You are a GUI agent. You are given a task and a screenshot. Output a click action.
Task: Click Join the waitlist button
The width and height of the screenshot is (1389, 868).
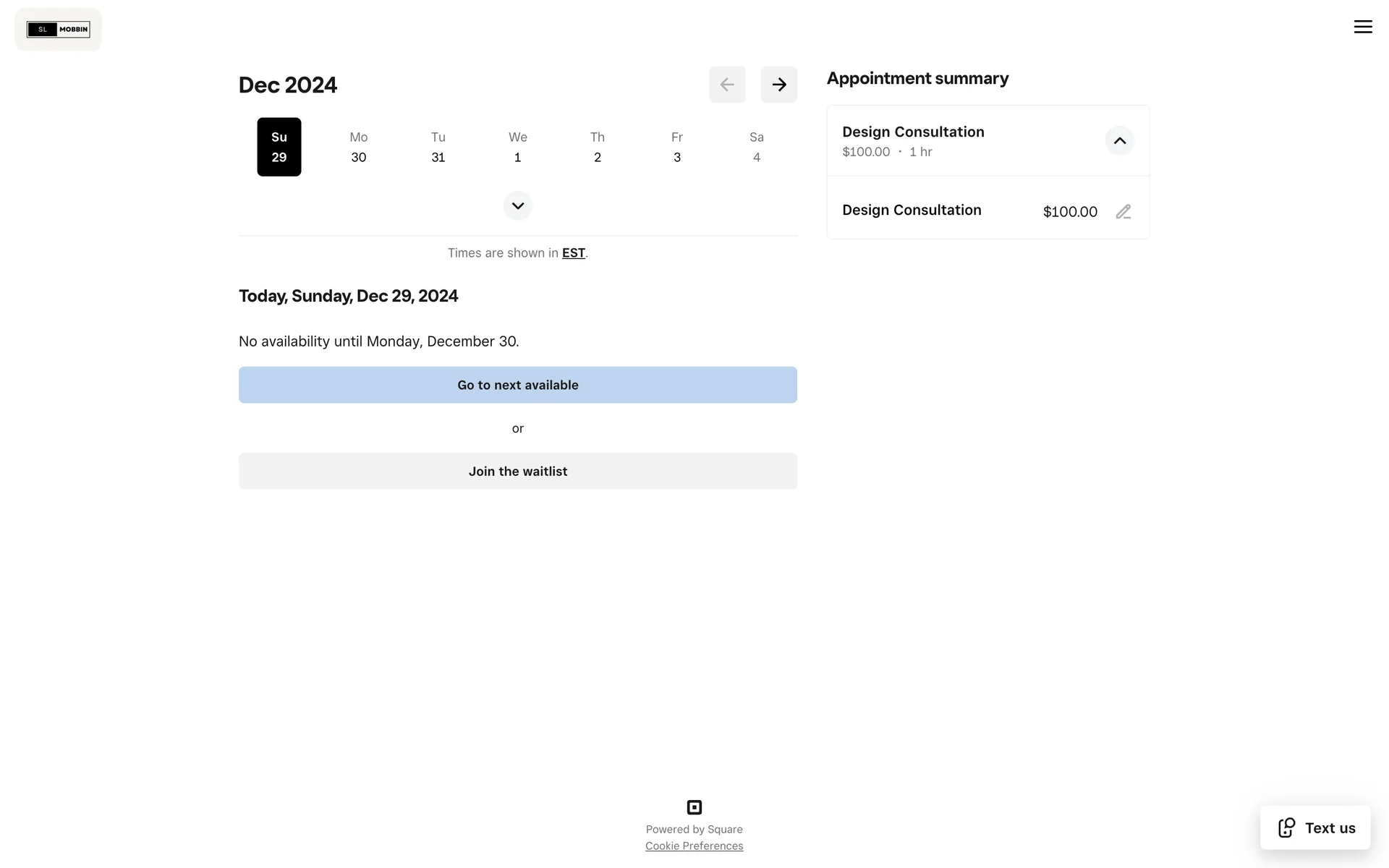pos(518,472)
